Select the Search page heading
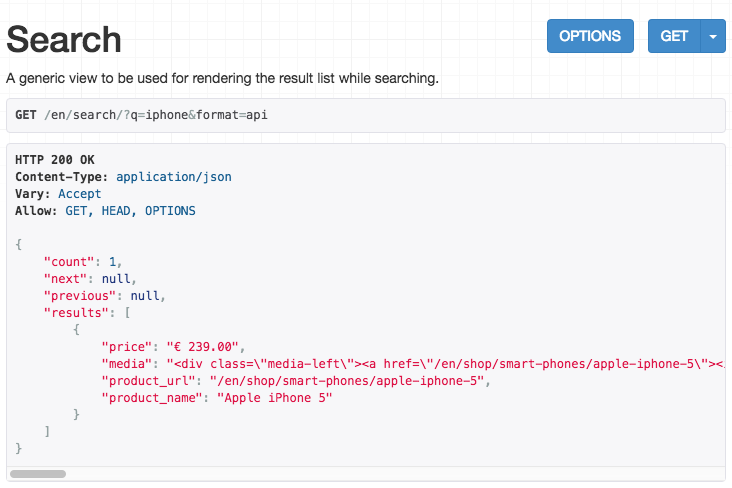The height and width of the screenshot is (488, 732). 64,39
